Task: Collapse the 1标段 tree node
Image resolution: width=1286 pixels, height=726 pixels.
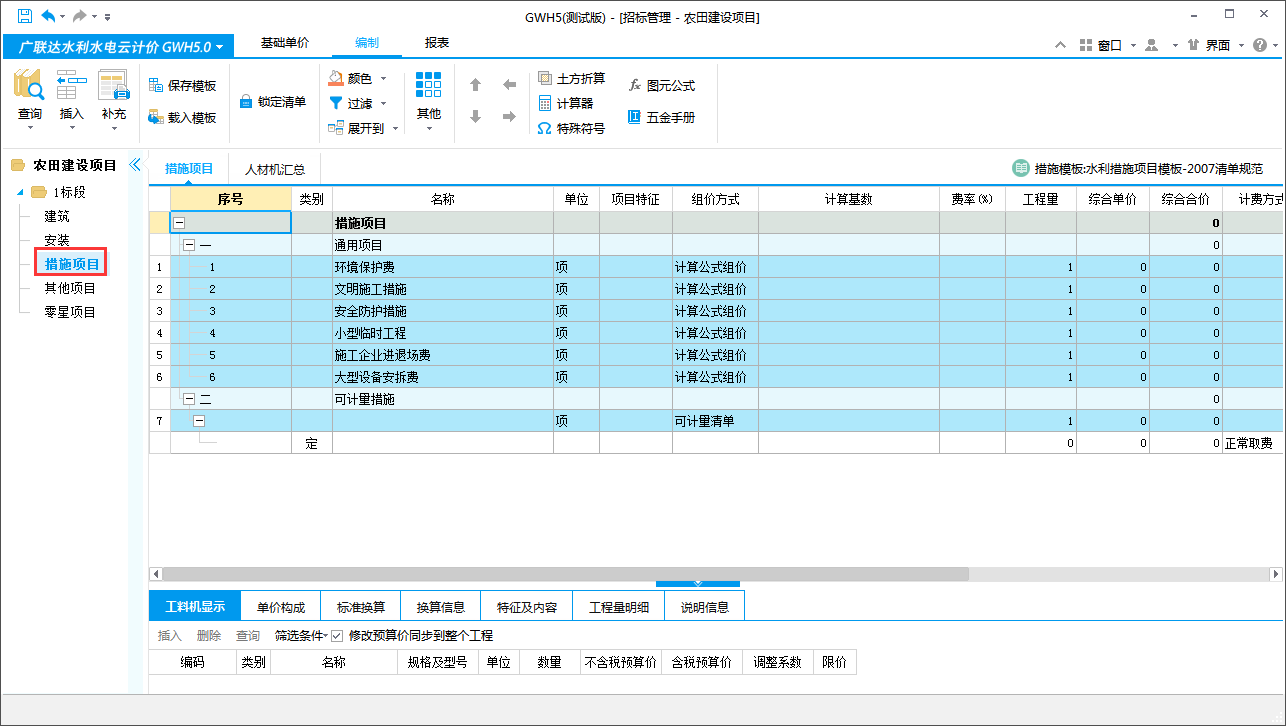Action: (22, 192)
